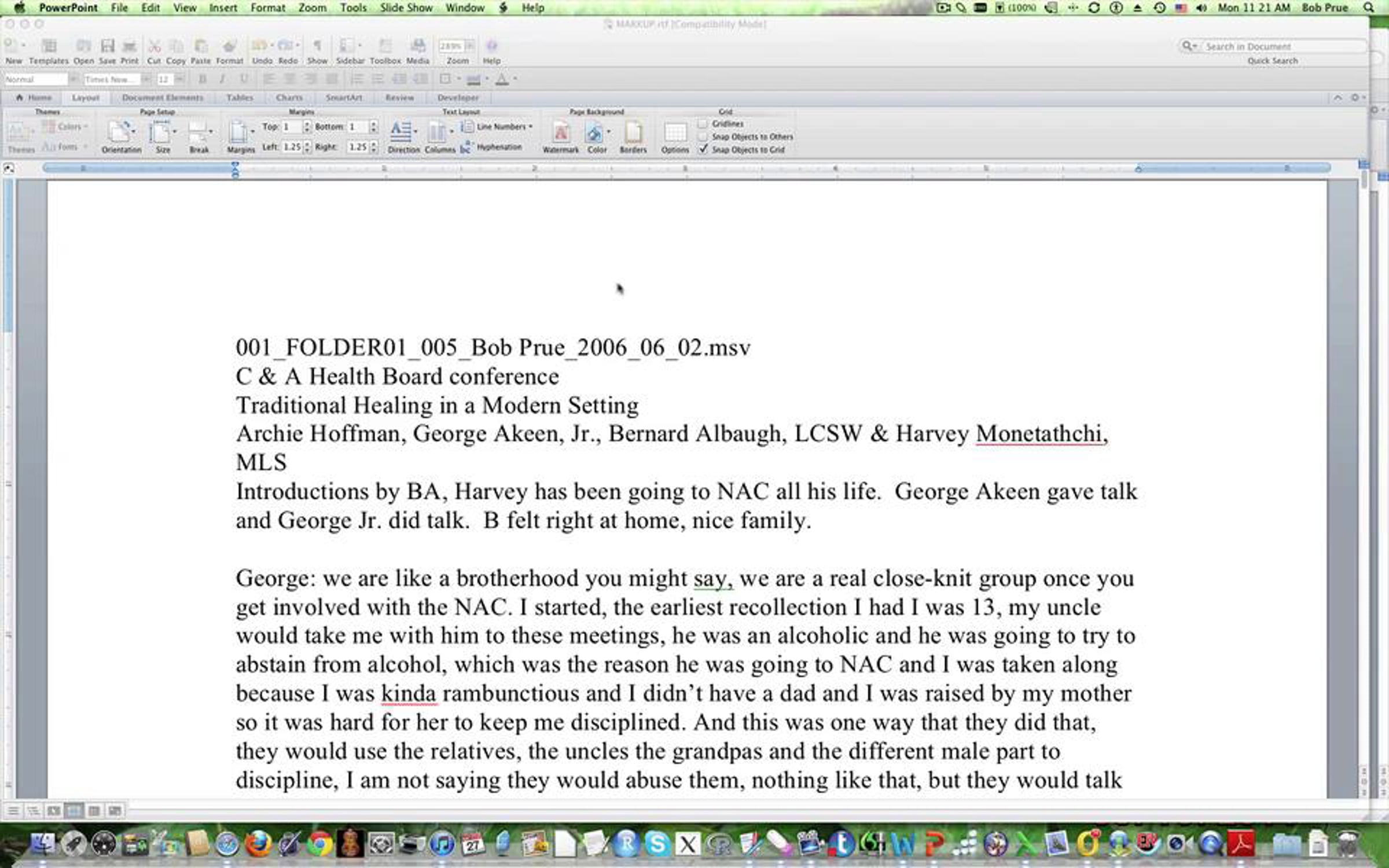Check Snap Objects to Others

[x=703, y=137]
